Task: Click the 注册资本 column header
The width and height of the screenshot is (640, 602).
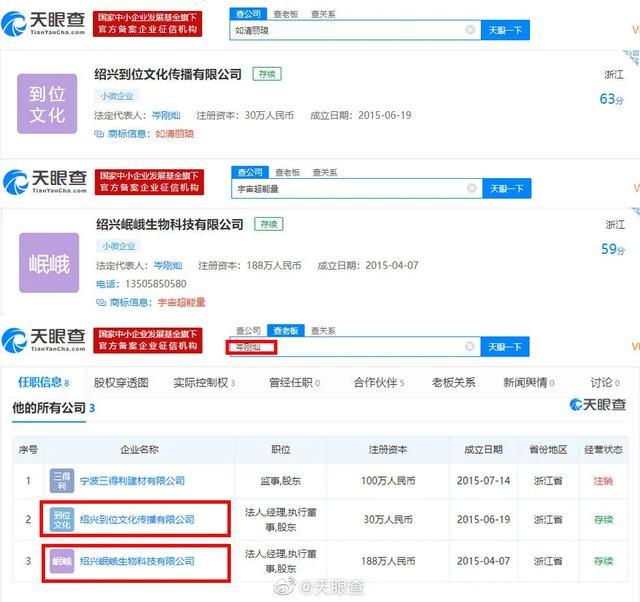Action: [388, 450]
